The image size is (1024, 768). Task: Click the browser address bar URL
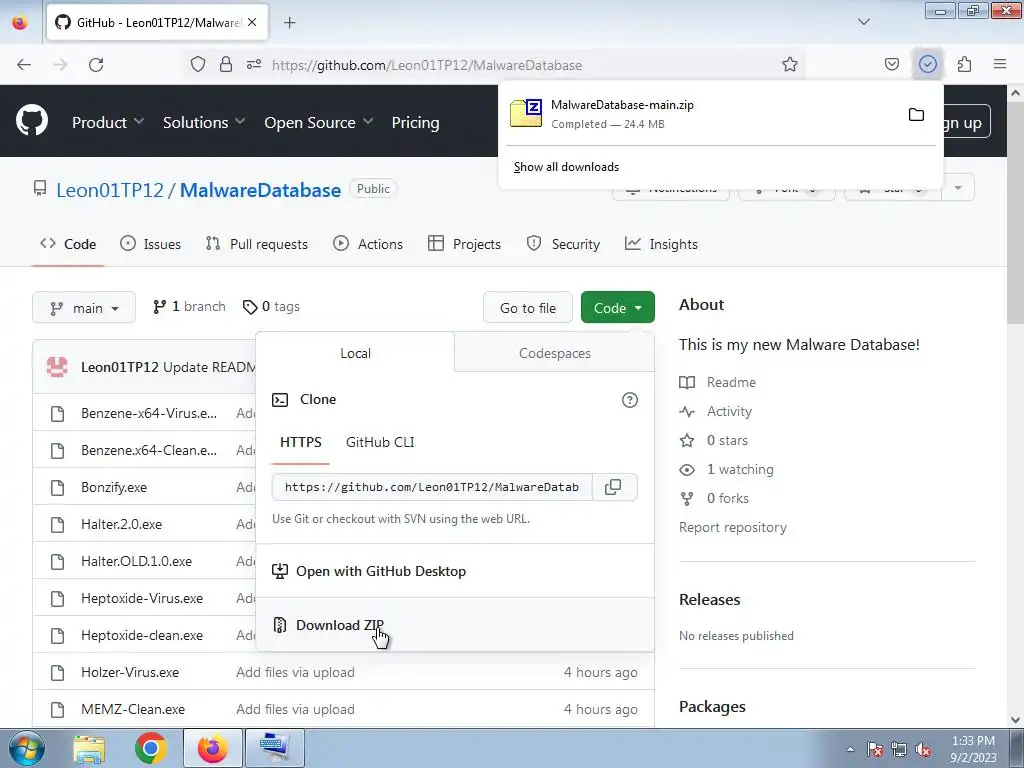[x=426, y=65]
